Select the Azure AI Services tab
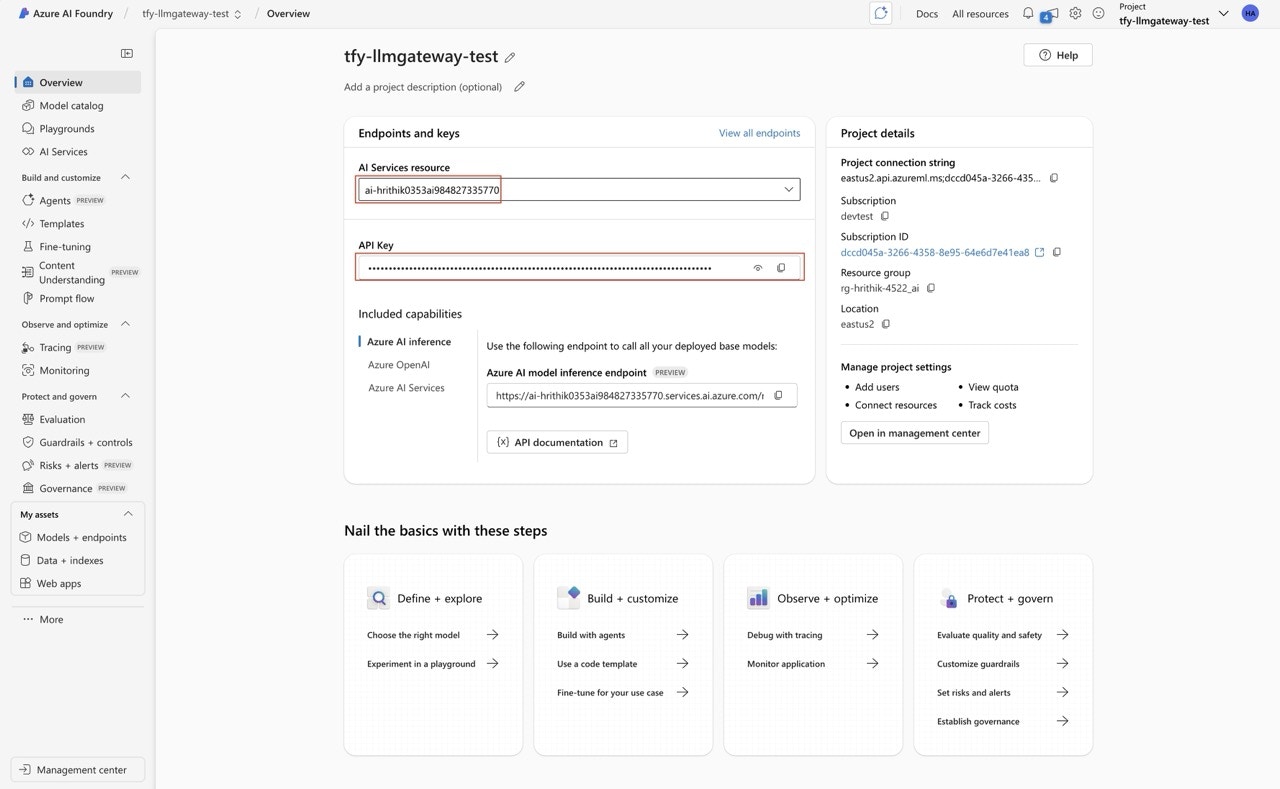Image resolution: width=1280 pixels, height=789 pixels. [x=406, y=388]
